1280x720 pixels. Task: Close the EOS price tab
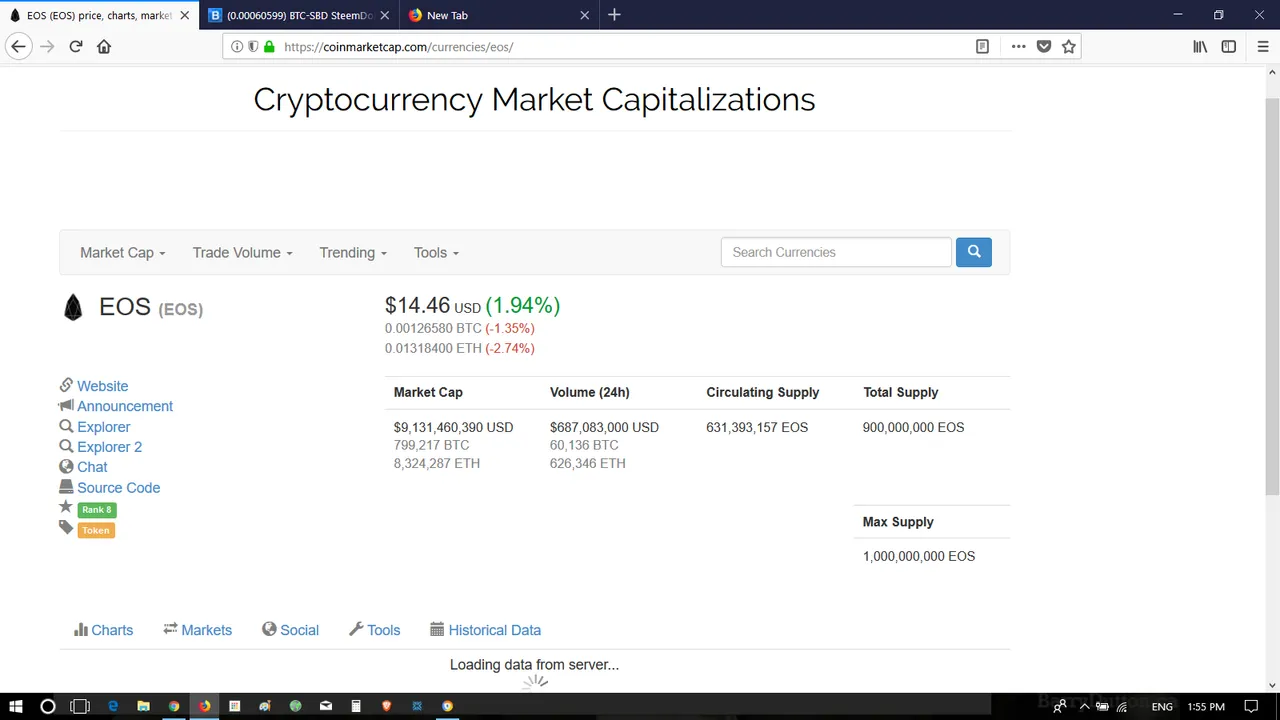(184, 15)
